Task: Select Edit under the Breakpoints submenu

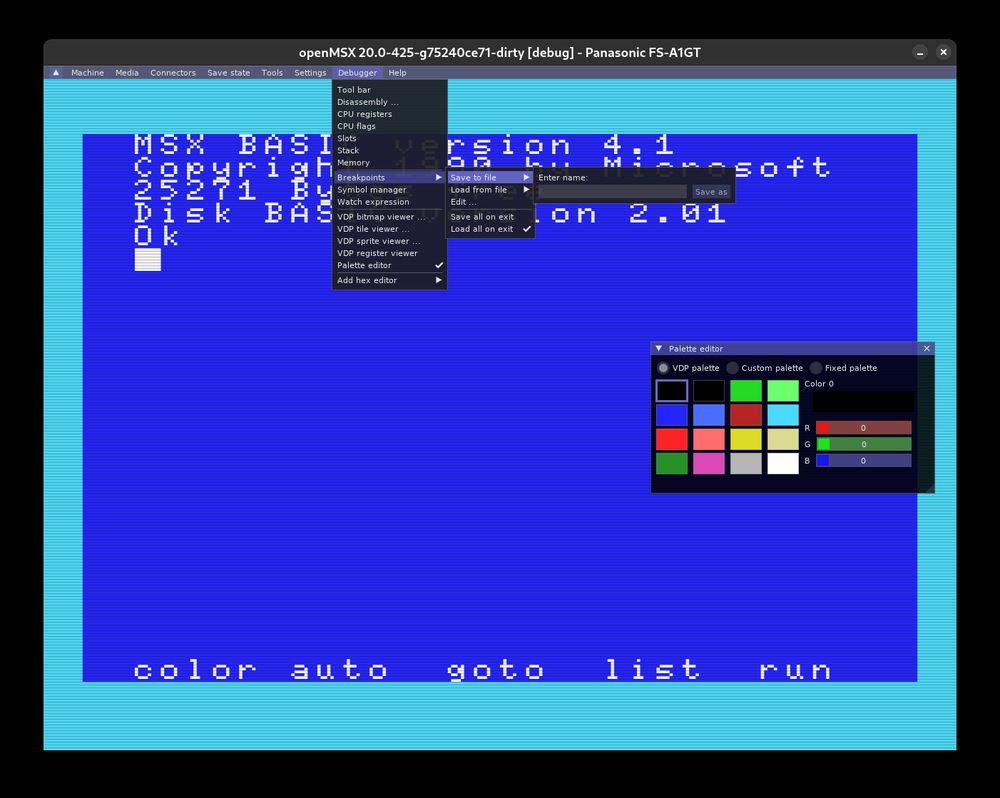Action: (x=461, y=201)
